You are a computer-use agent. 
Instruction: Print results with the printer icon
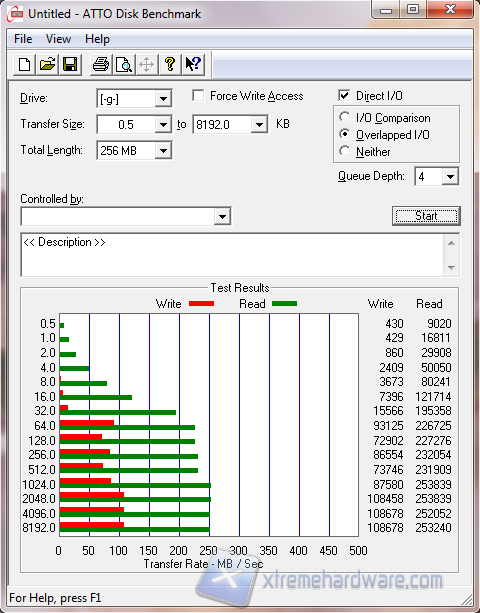coord(101,65)
